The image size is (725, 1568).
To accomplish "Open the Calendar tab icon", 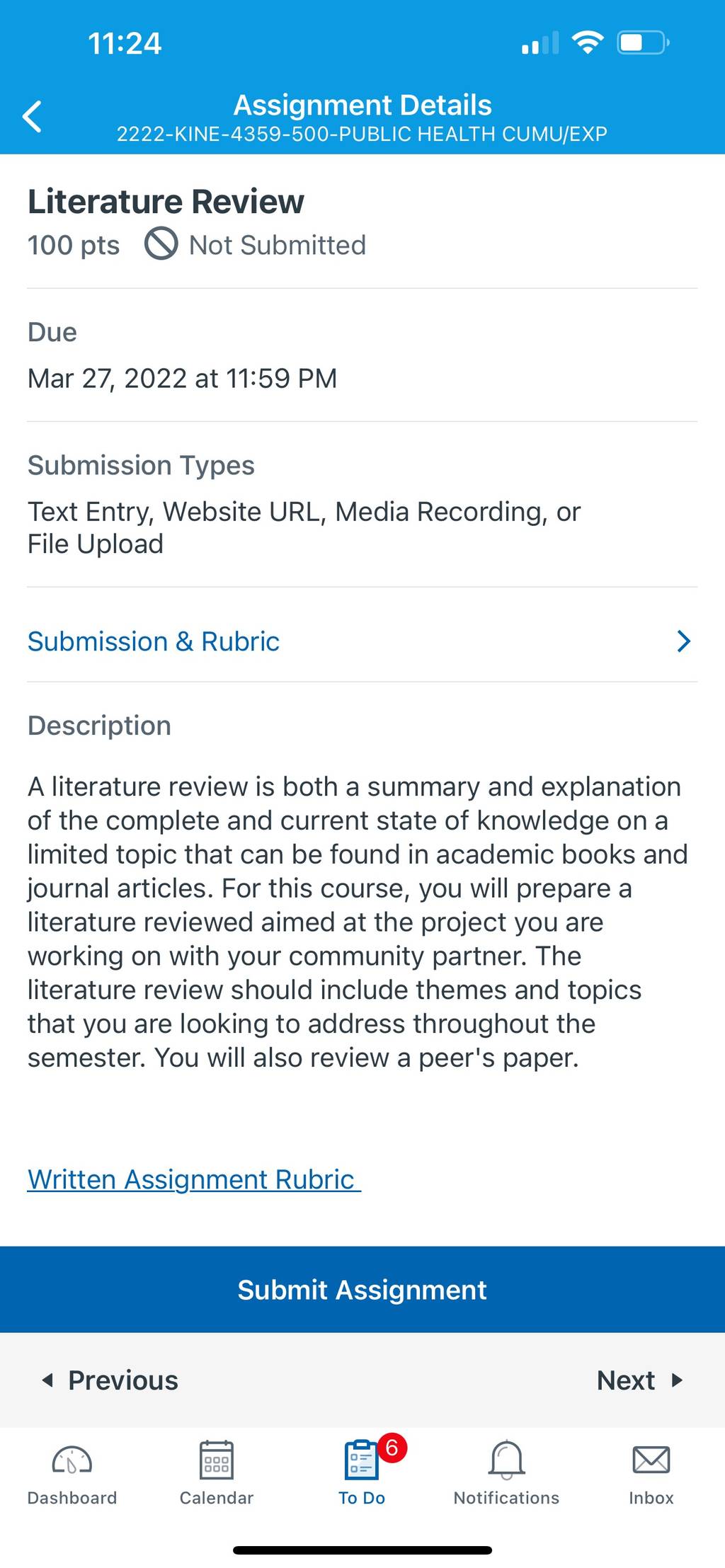I will 217,1460.
